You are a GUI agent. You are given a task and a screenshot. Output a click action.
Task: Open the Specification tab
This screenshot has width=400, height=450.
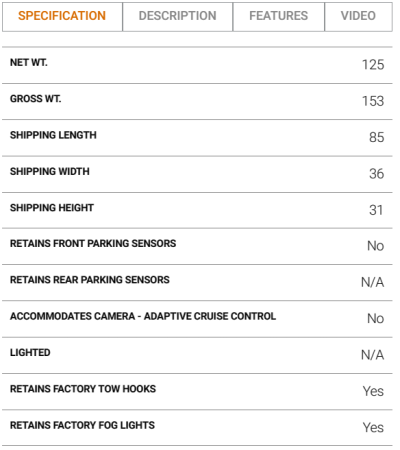pos(62,17)
